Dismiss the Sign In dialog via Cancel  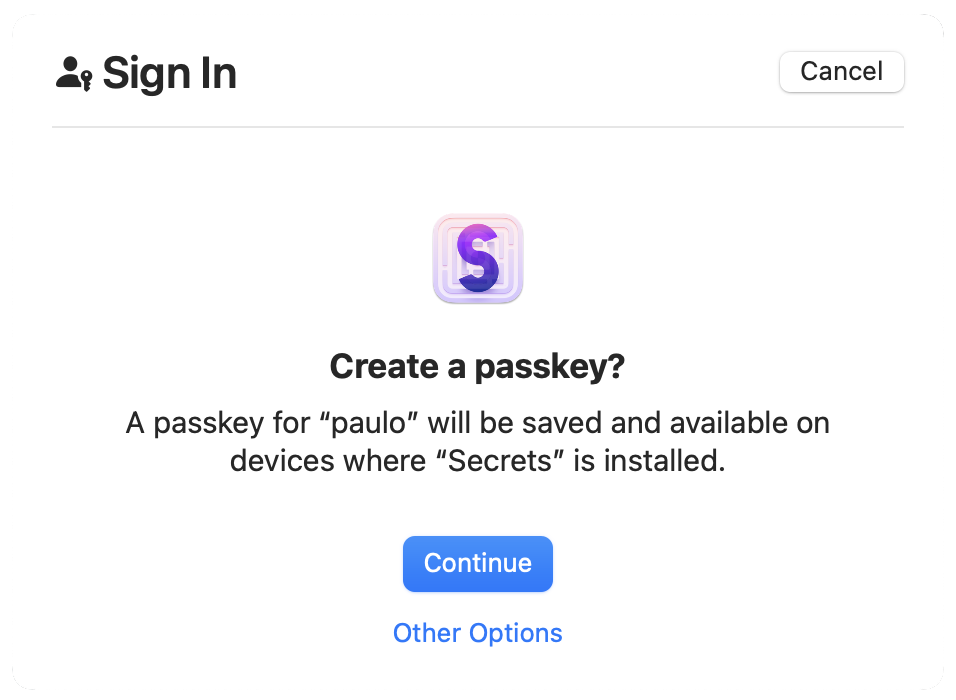tap(841, 71)
